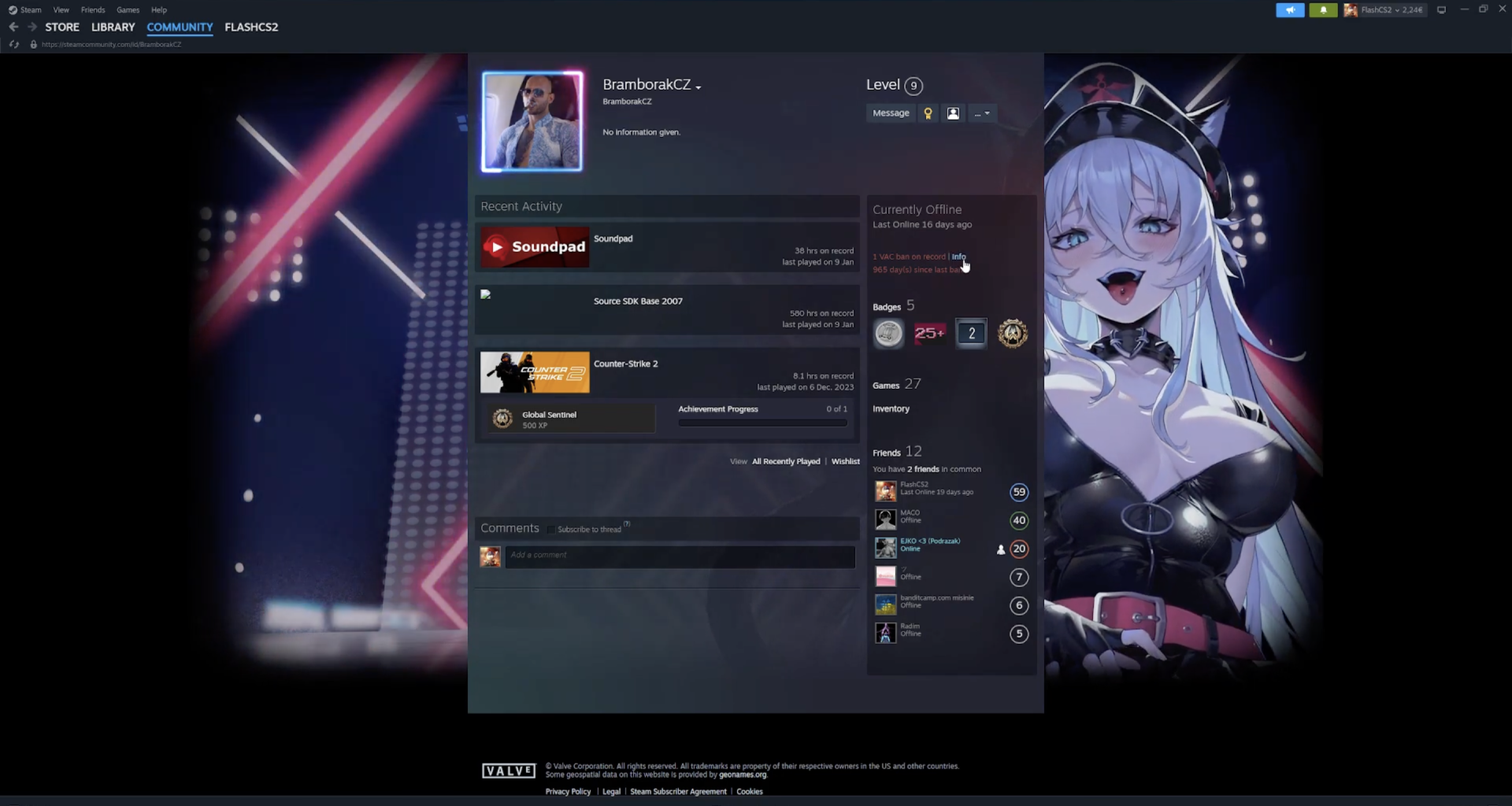Image resolution: width=1512 pixels, height=806 pixels.
Task: Open the VAC ban Info link
Action: [958, 257]
